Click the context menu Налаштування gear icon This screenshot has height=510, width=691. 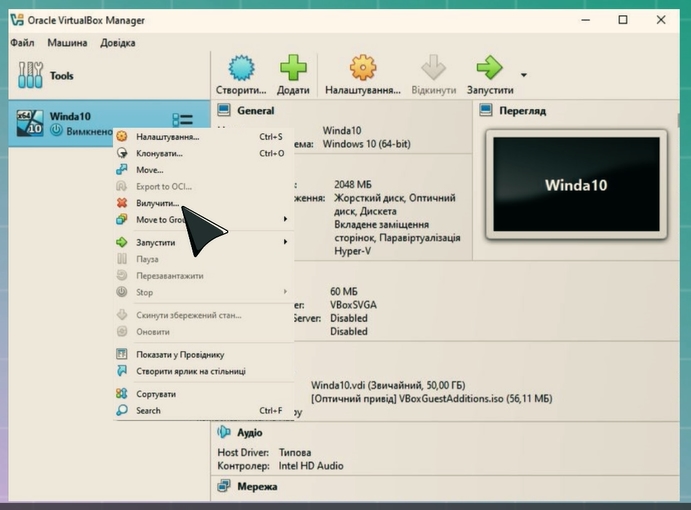(122, 137)
